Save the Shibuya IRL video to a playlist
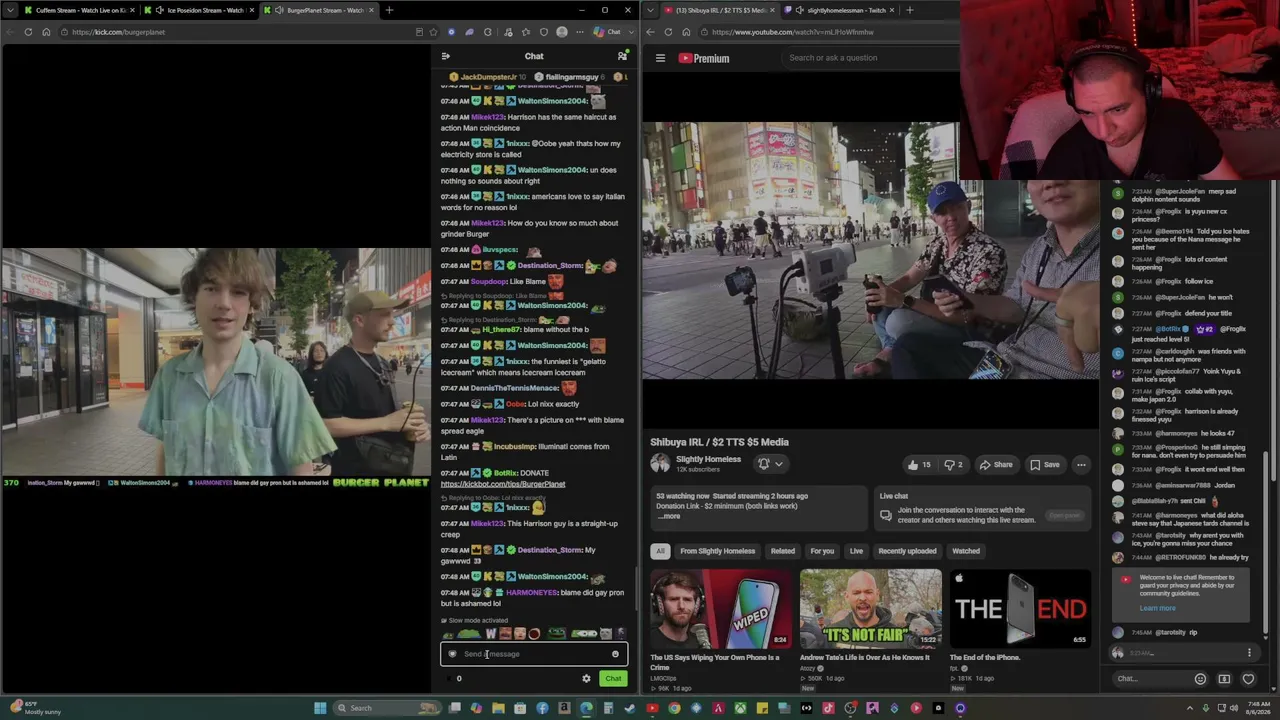Image resolution: width=1280 pixels, height=720 pixels. coord(1044,464)
